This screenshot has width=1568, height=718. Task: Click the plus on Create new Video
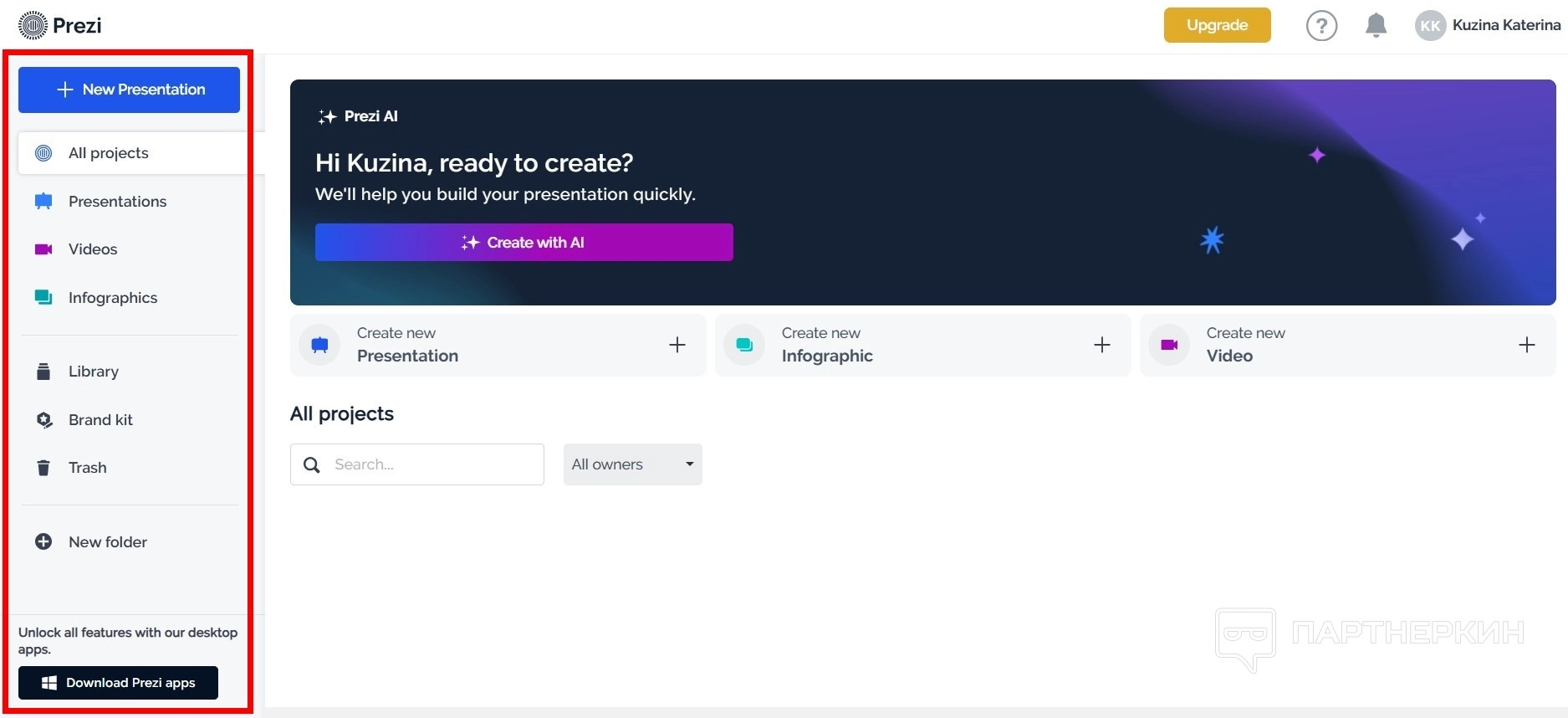click(x=1527, y=345)
